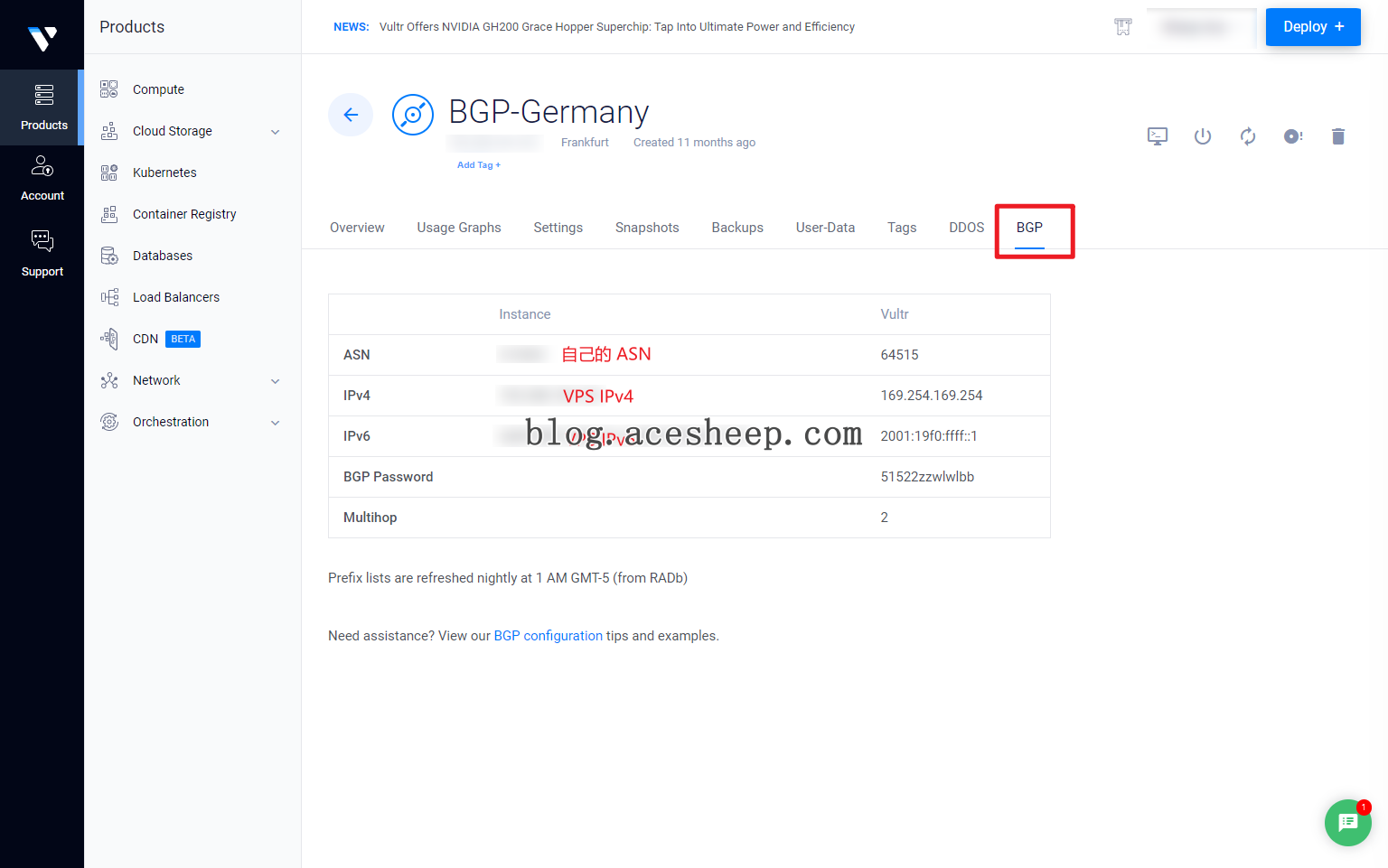Open Kubernetes from the sidebar
Image resolution: width=1388 pixels, height=868 pixels.
click(x=165, y=172)
